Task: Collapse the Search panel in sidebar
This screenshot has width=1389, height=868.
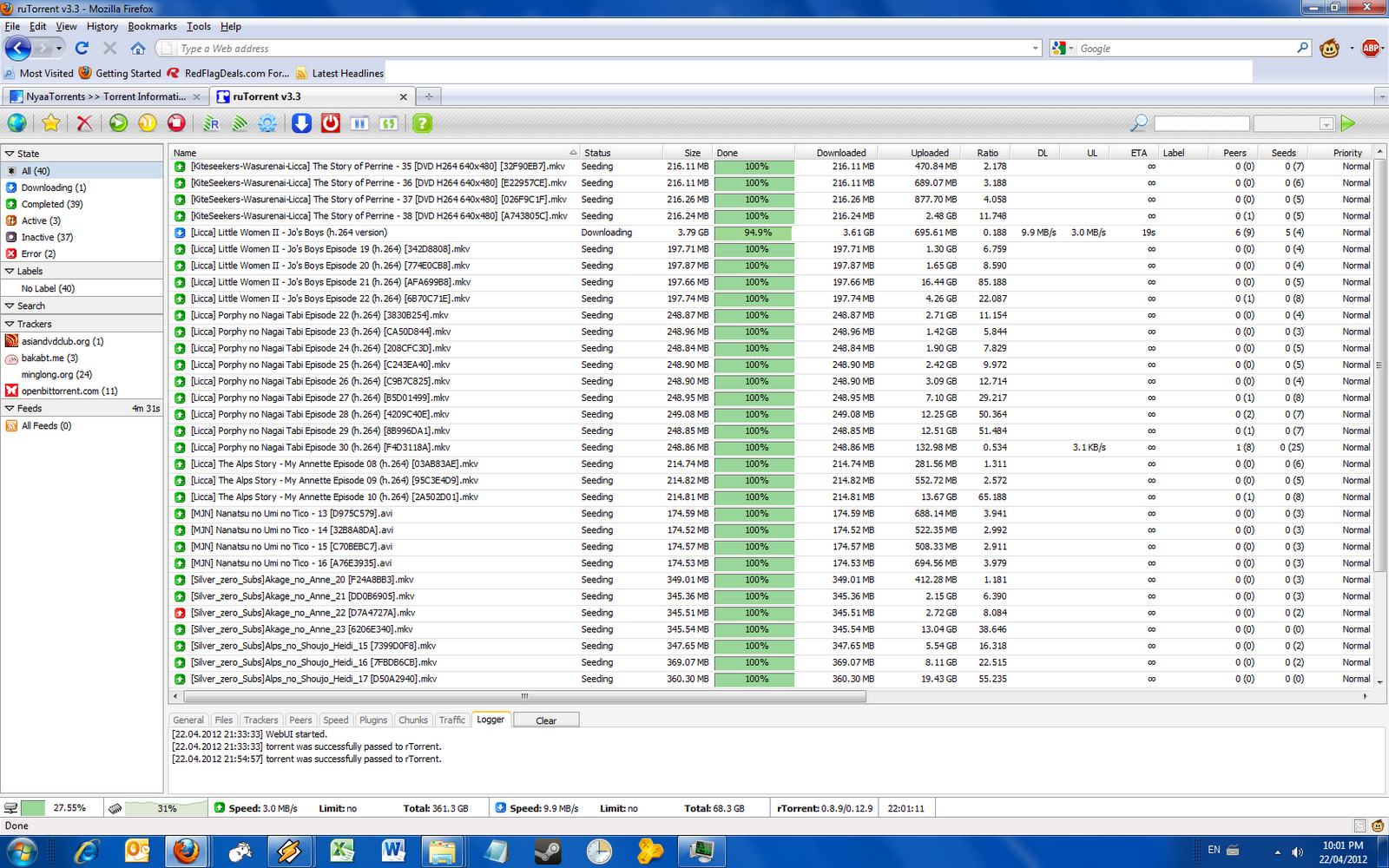Action: (x=10, y=306)
